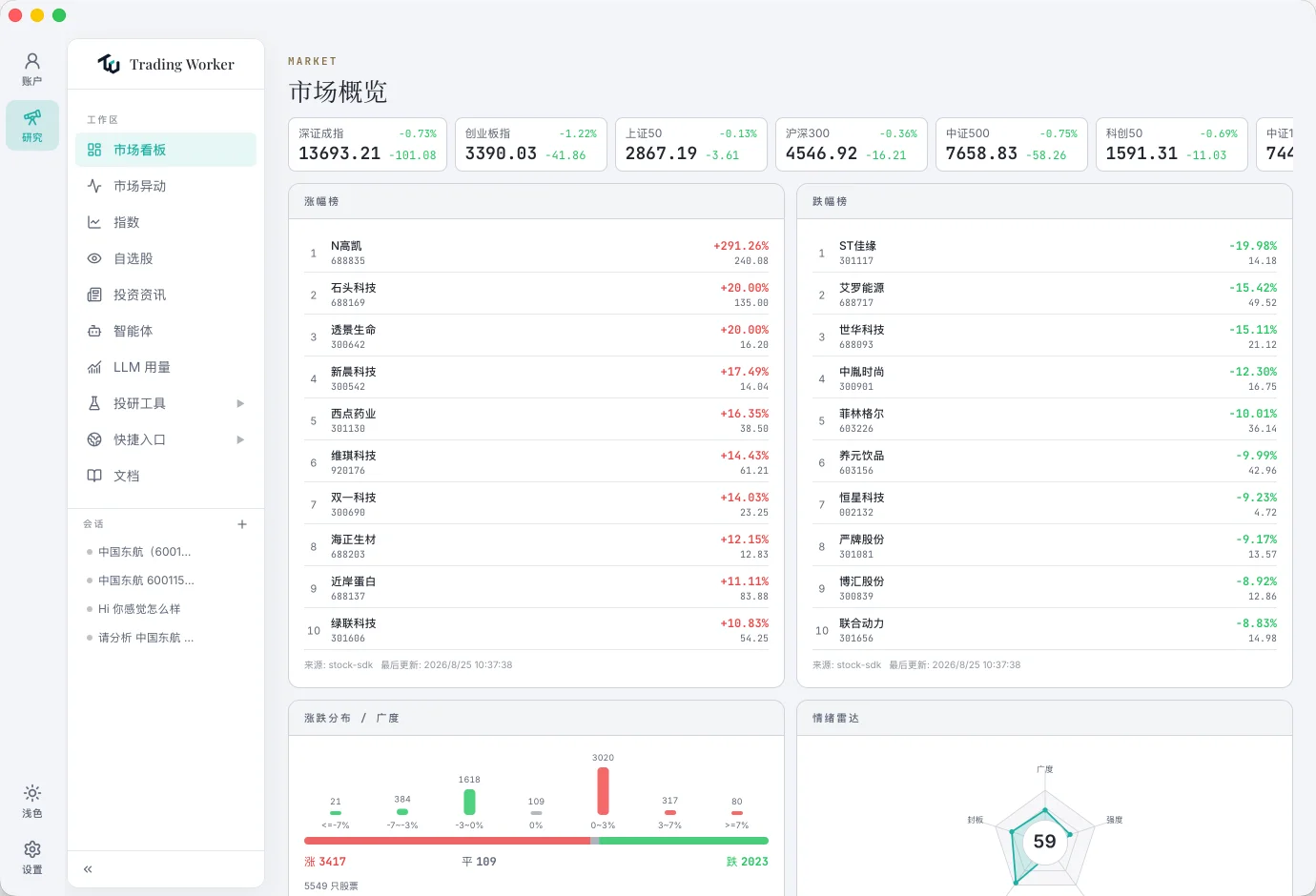This screenshot has width=1316, height=896.
Task: Click 西点药业 row in 涨幅榜
Action: tap(536, 420)
